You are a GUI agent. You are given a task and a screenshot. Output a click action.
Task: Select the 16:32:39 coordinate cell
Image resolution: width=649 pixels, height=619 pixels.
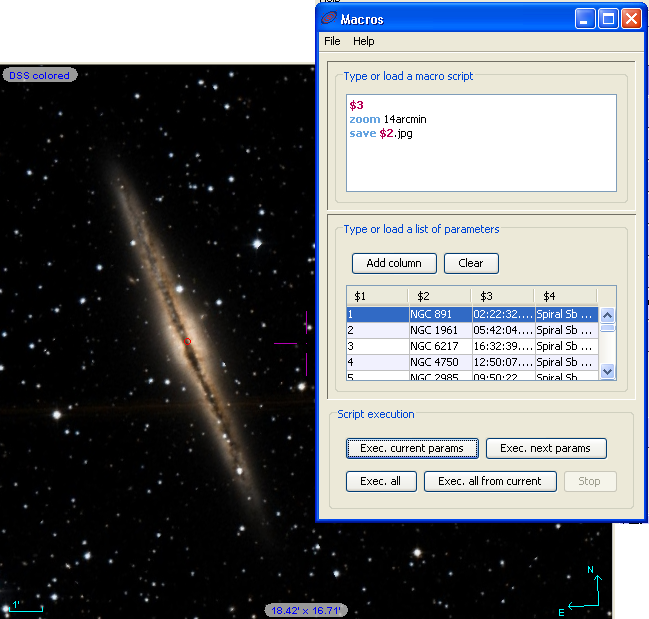(x=504, y=346)
